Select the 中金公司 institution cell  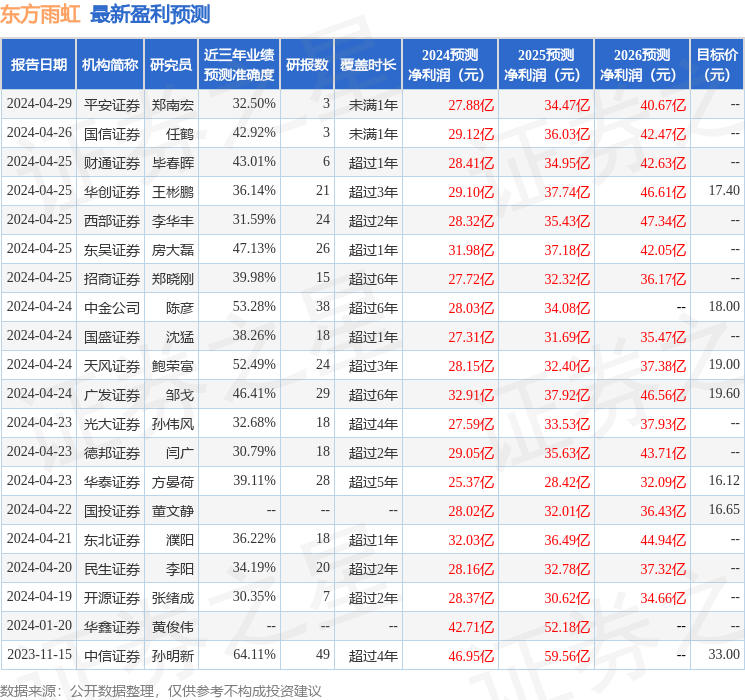(112, 307)
